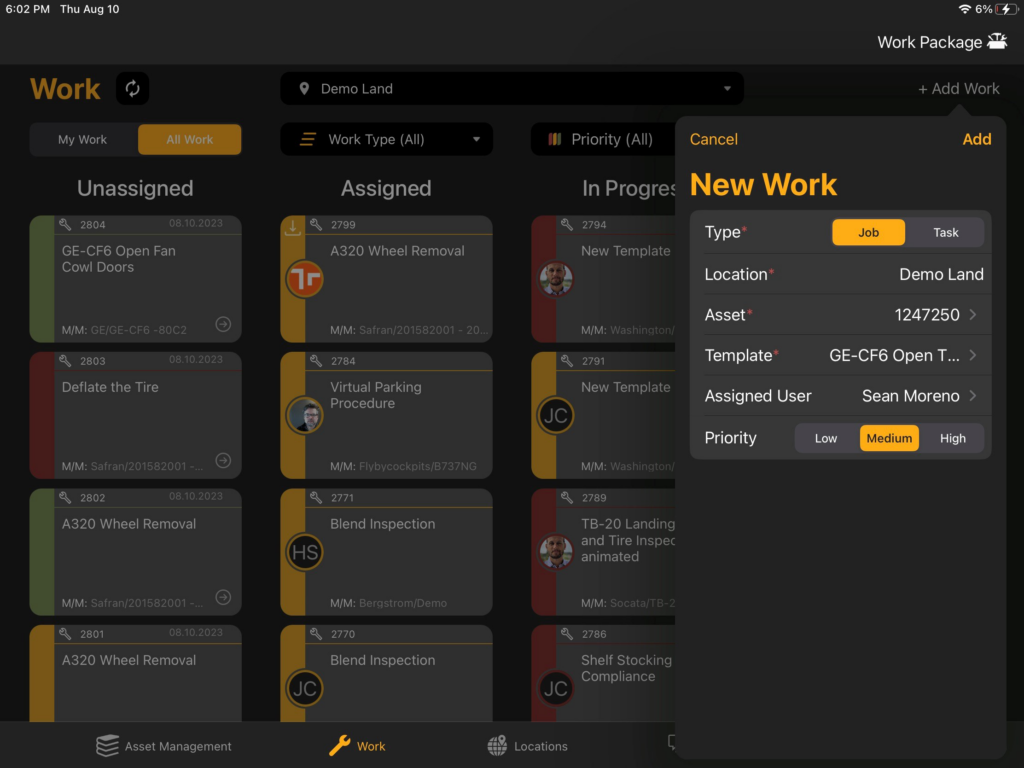Cancel the New Work form
The image size is (1024, 768).
click(x=713, y=139)
